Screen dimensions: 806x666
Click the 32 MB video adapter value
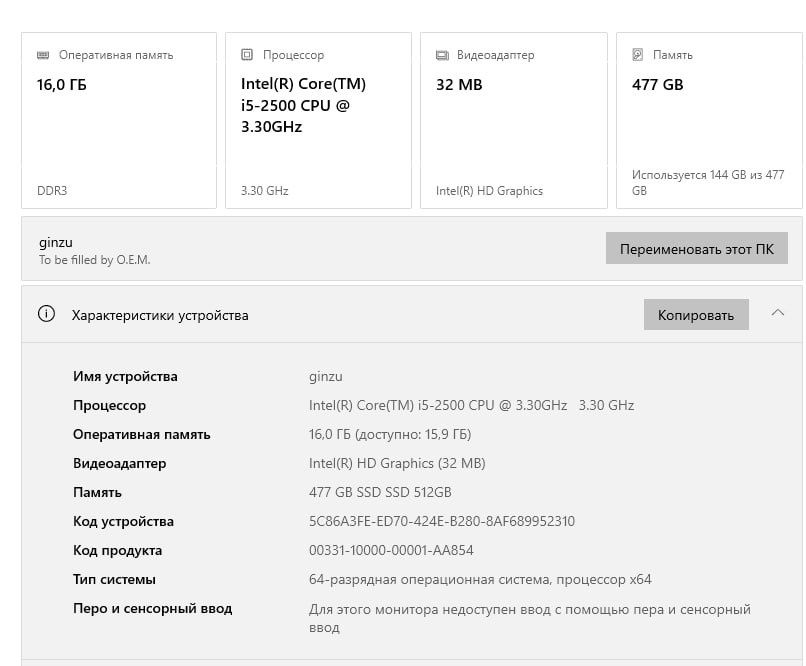[x=459, y=85]
